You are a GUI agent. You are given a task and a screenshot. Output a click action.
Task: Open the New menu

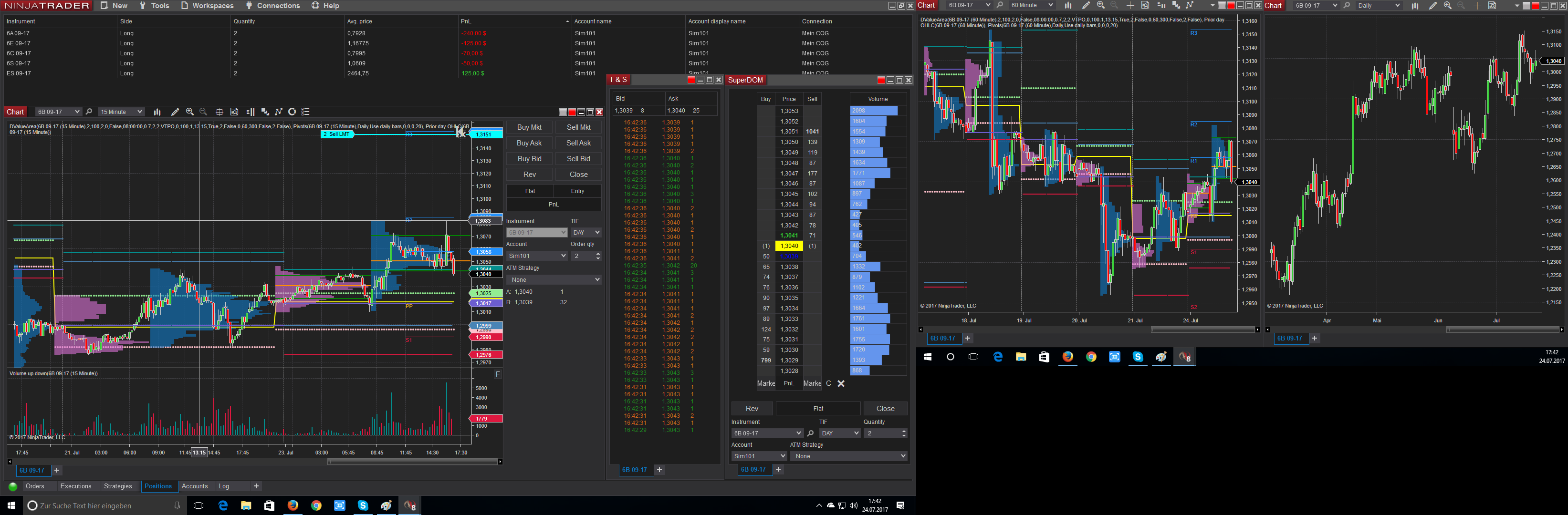114,5
